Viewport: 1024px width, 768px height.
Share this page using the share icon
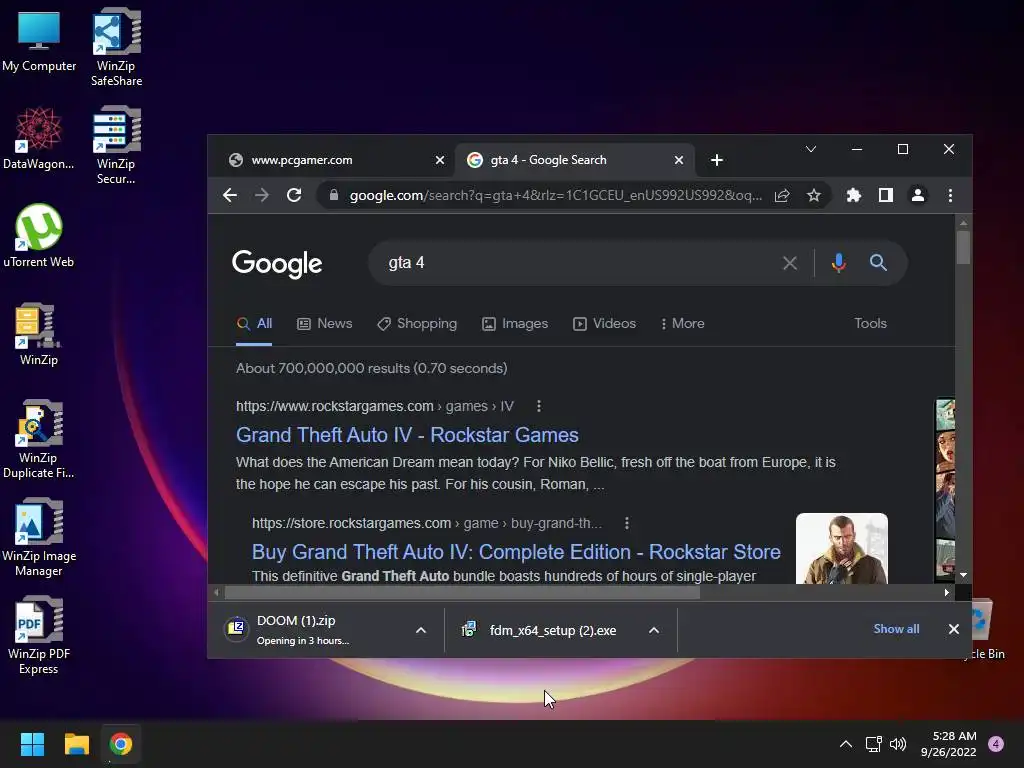[782, 195]
